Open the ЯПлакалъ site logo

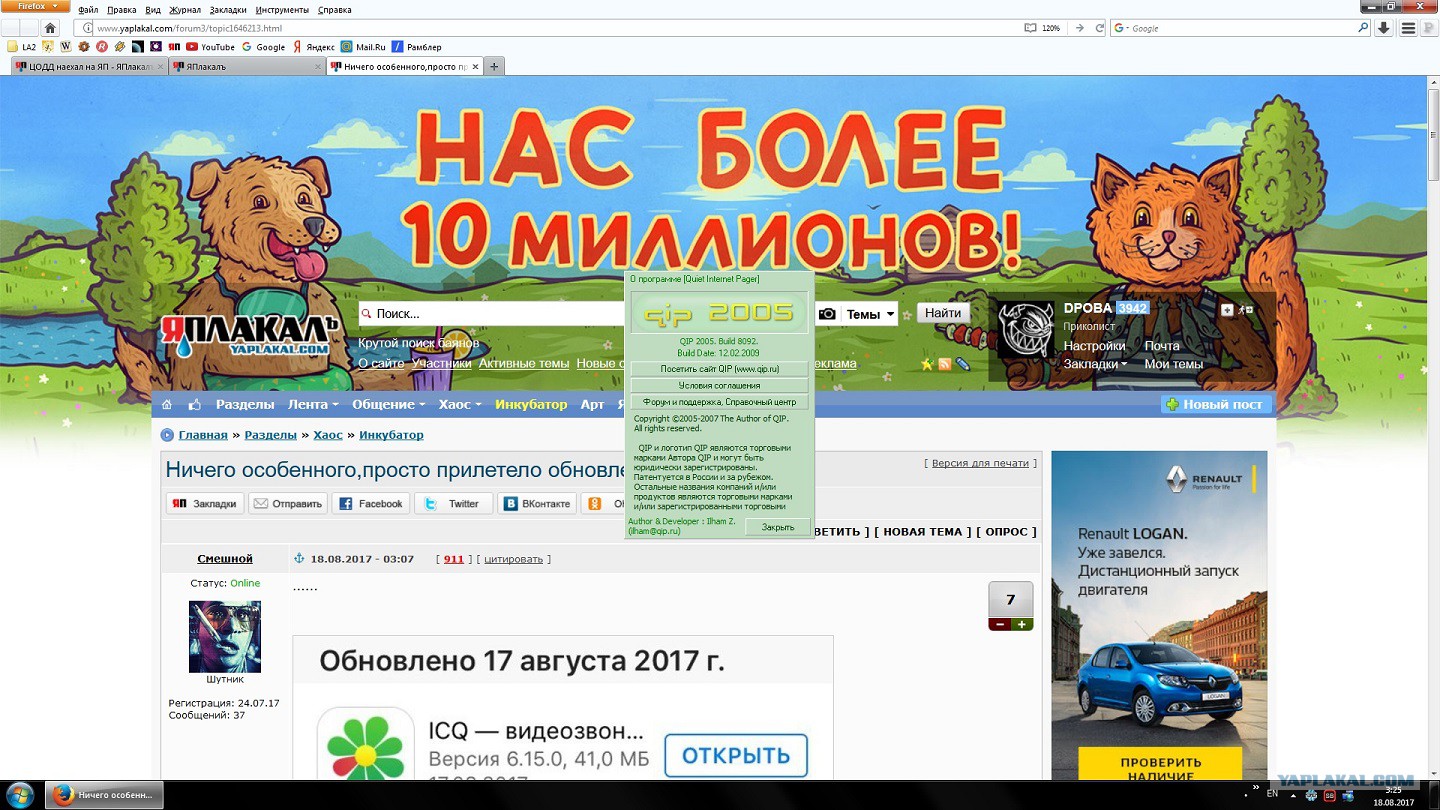click(x=250, y=335)
